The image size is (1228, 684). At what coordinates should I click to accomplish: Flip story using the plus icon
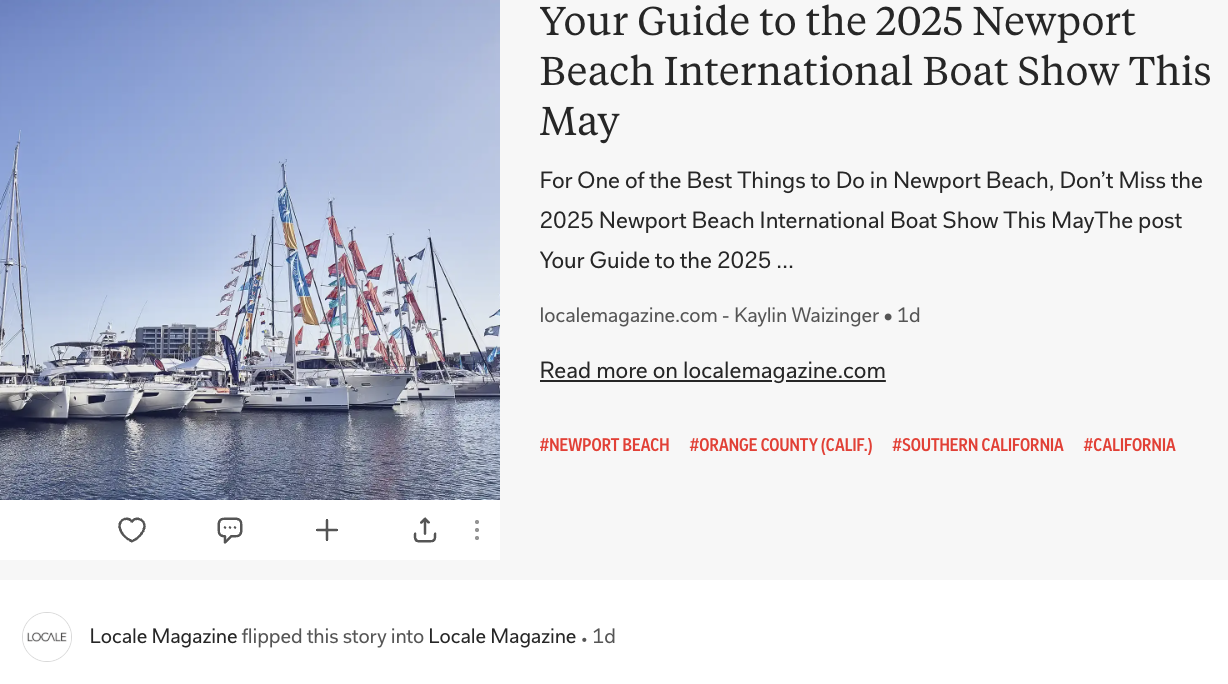click(327, 530)
